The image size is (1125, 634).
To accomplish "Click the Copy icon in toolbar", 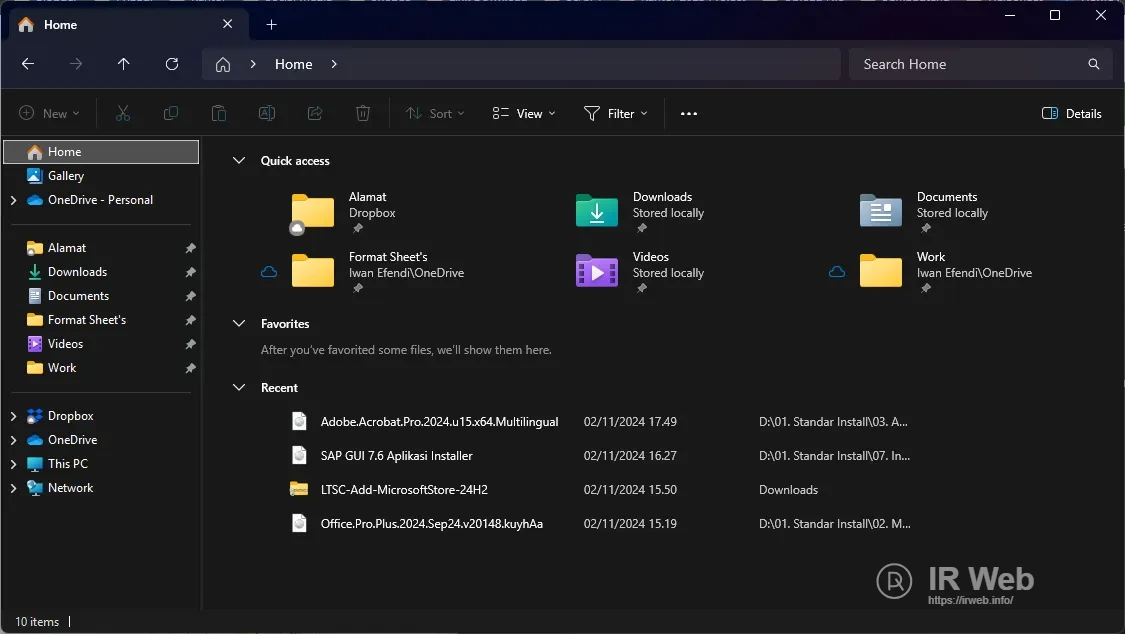I will tap(171, 113).
